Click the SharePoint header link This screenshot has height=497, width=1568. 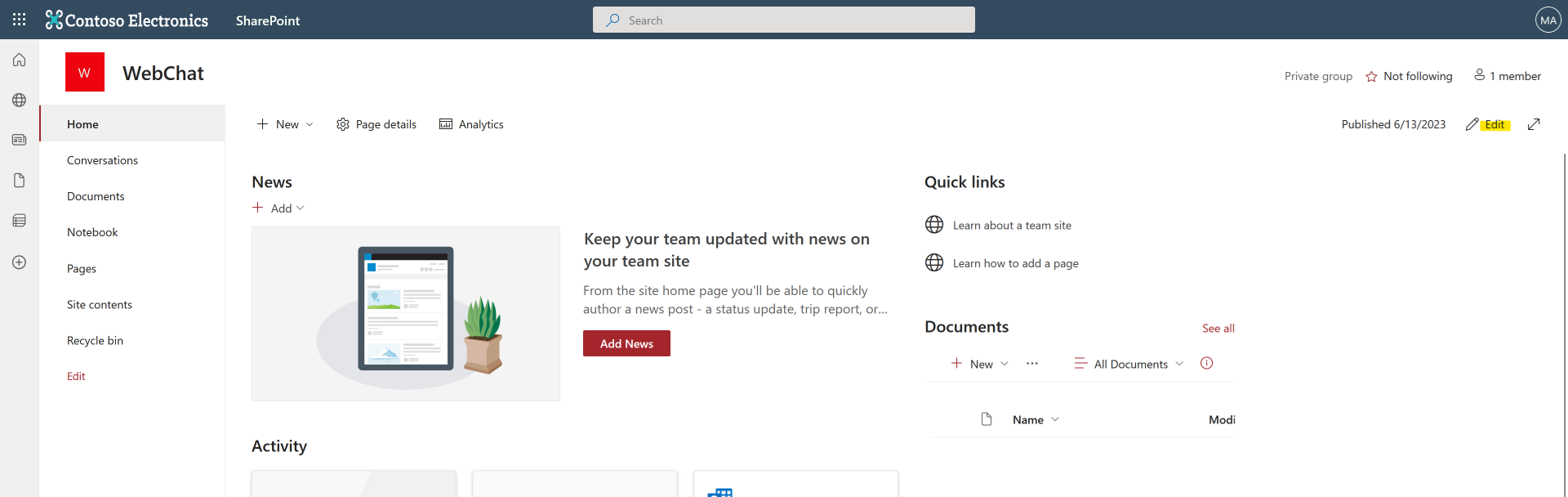[x=268, y=20]
